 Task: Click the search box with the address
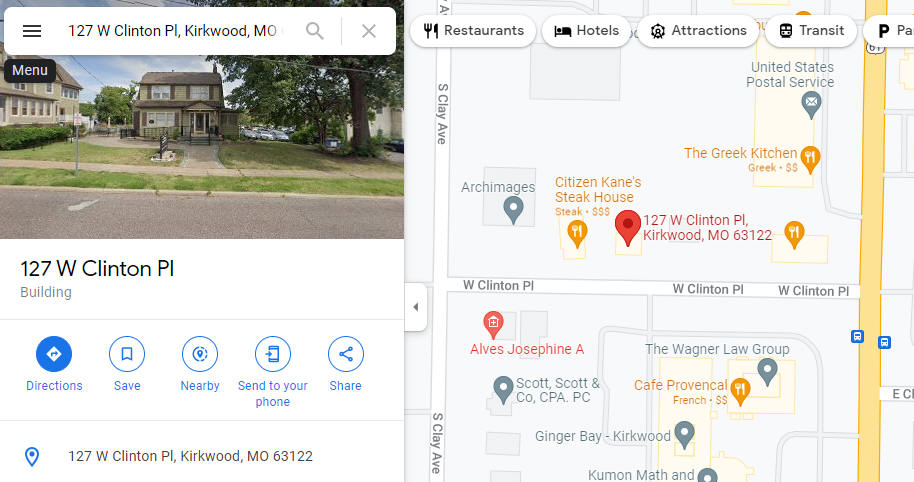(175, 31)
